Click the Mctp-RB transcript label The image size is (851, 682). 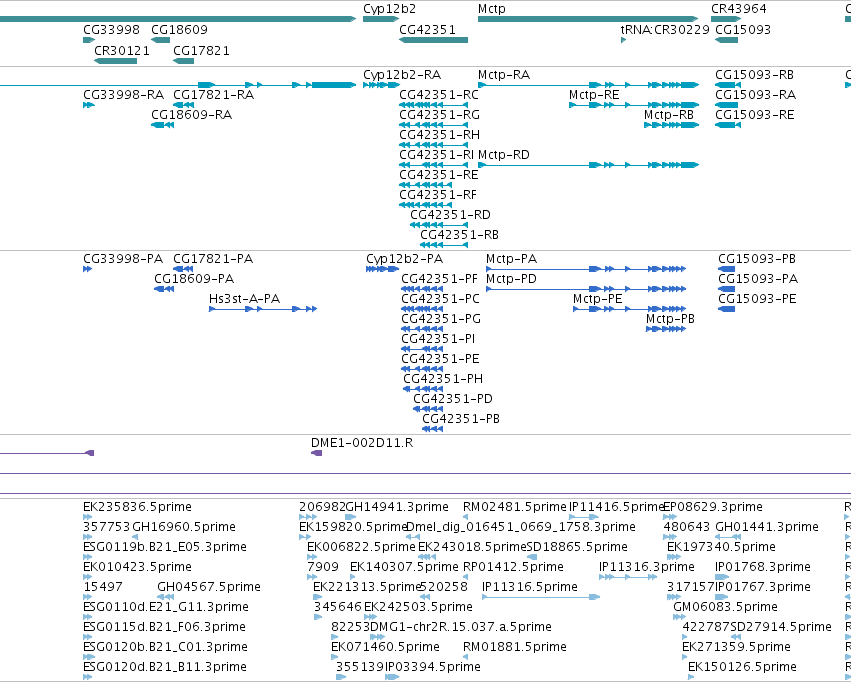click(669, 114)
